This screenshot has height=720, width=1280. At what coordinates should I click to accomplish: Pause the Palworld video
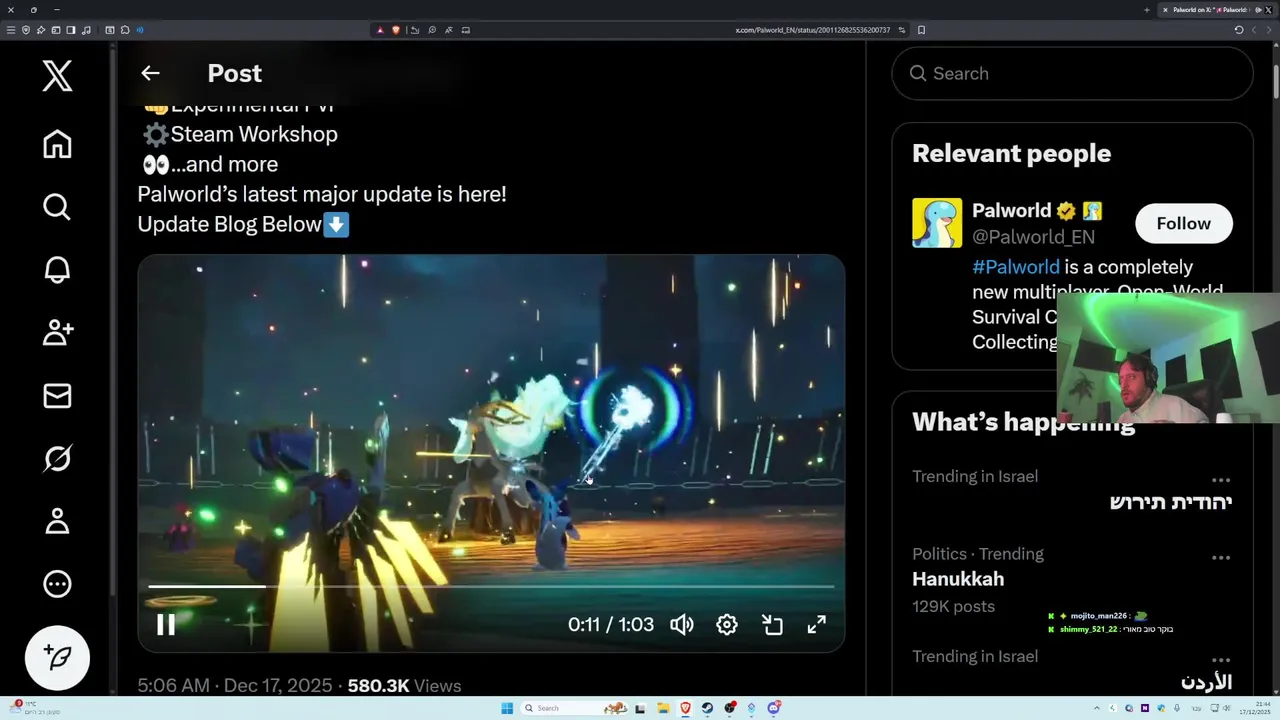coord(166,625)
